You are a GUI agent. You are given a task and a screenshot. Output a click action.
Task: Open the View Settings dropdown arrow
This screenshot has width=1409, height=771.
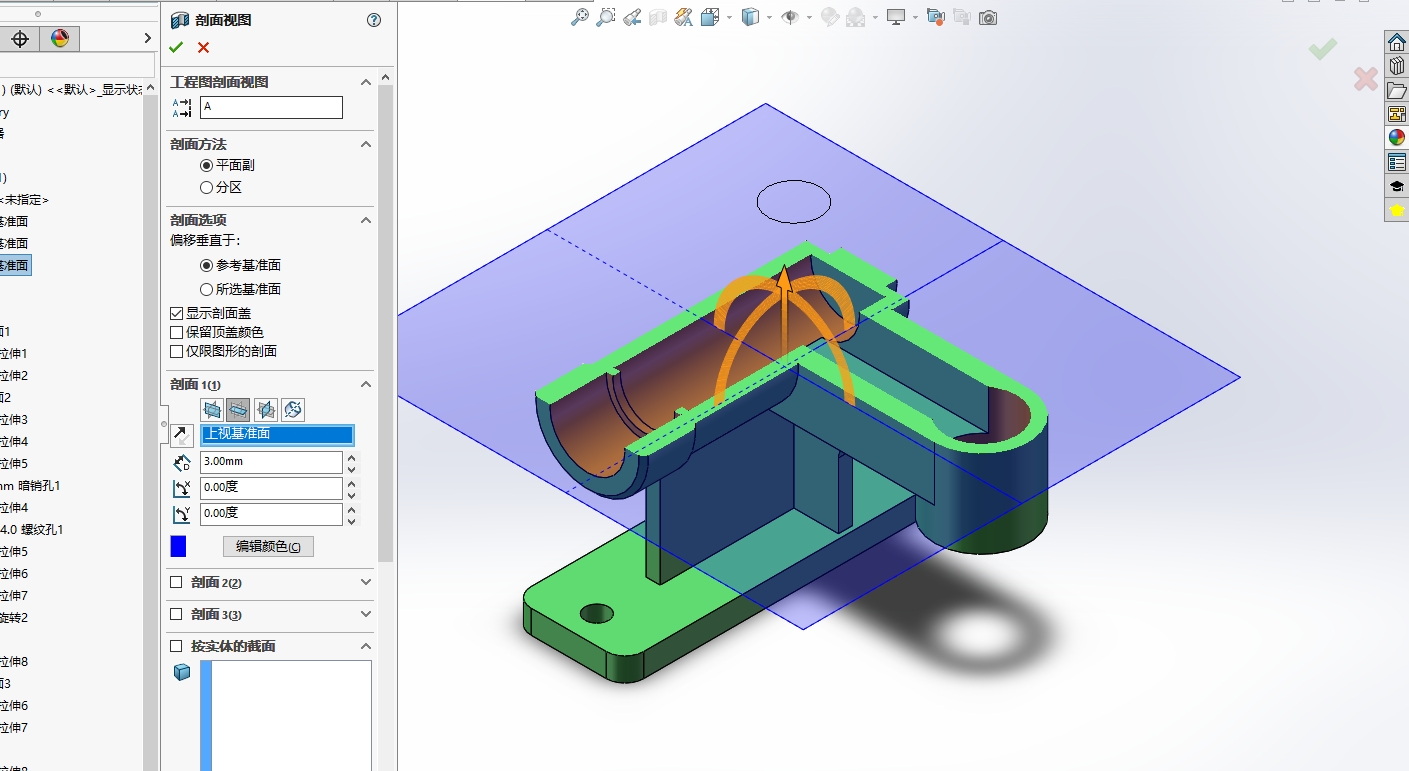click(x=913, y=17)
